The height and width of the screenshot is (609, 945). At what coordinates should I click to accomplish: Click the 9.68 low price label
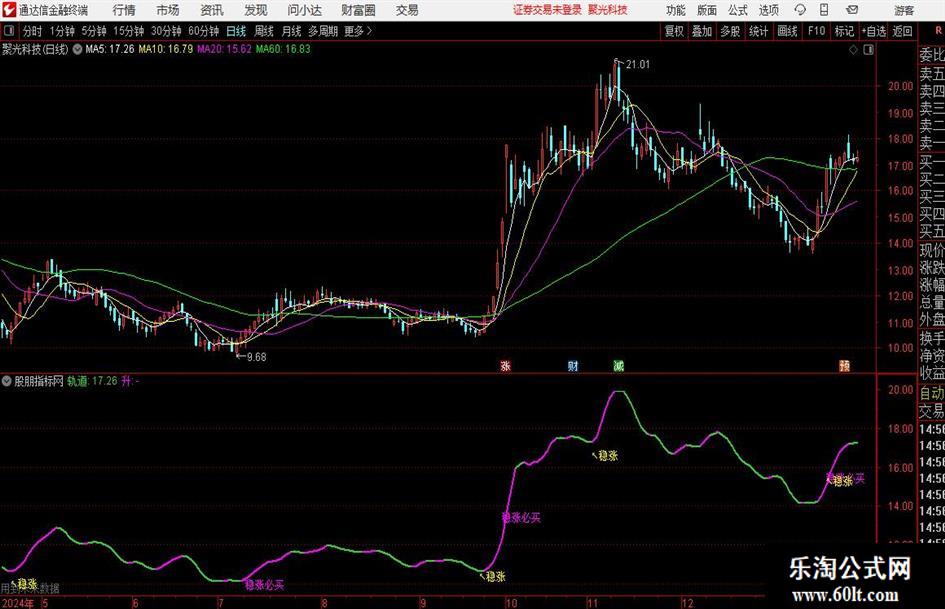(x=257, y=357)
